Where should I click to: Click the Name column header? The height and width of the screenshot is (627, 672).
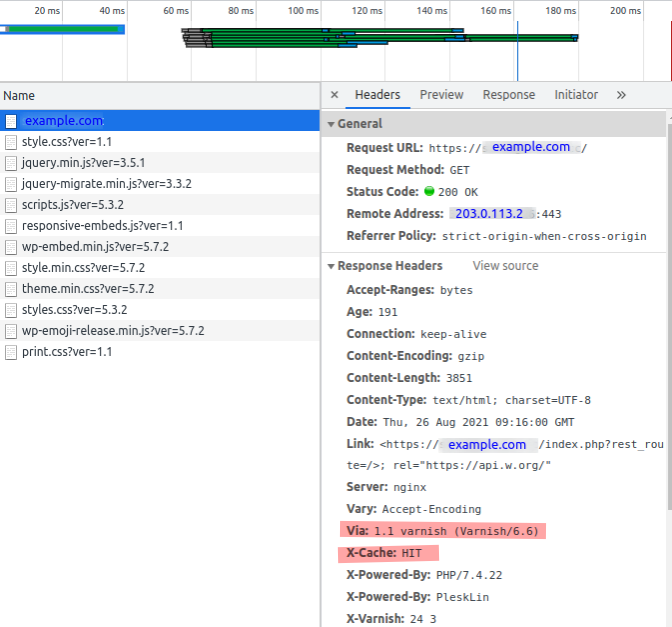pos(159,96)
